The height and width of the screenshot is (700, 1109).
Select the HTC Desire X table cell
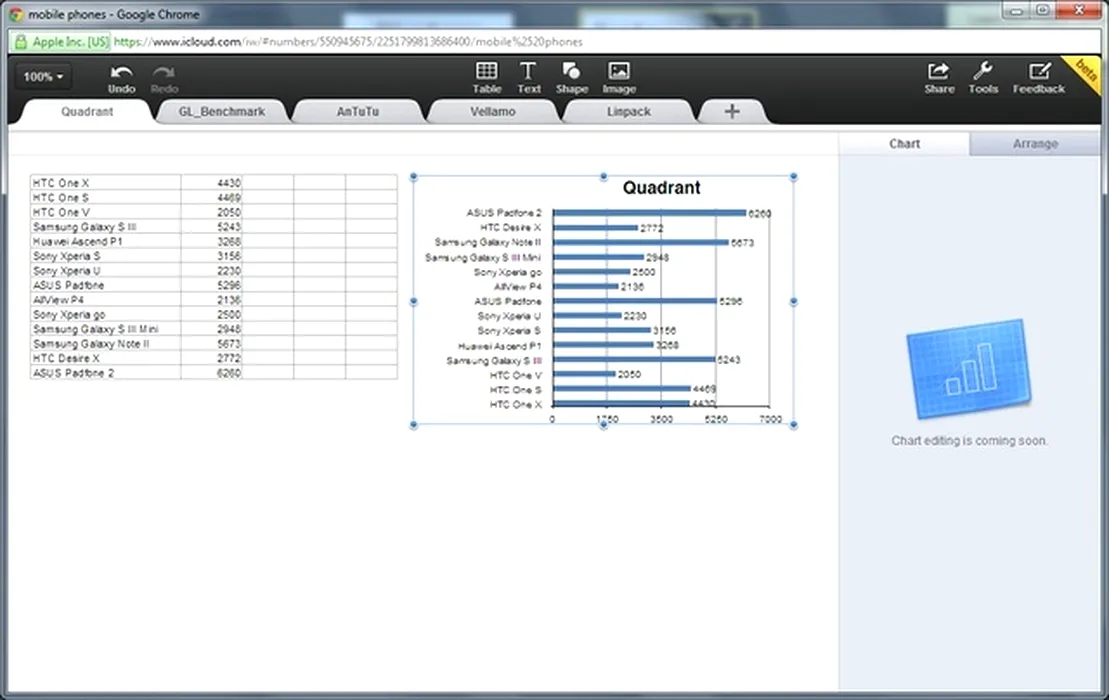105,358
